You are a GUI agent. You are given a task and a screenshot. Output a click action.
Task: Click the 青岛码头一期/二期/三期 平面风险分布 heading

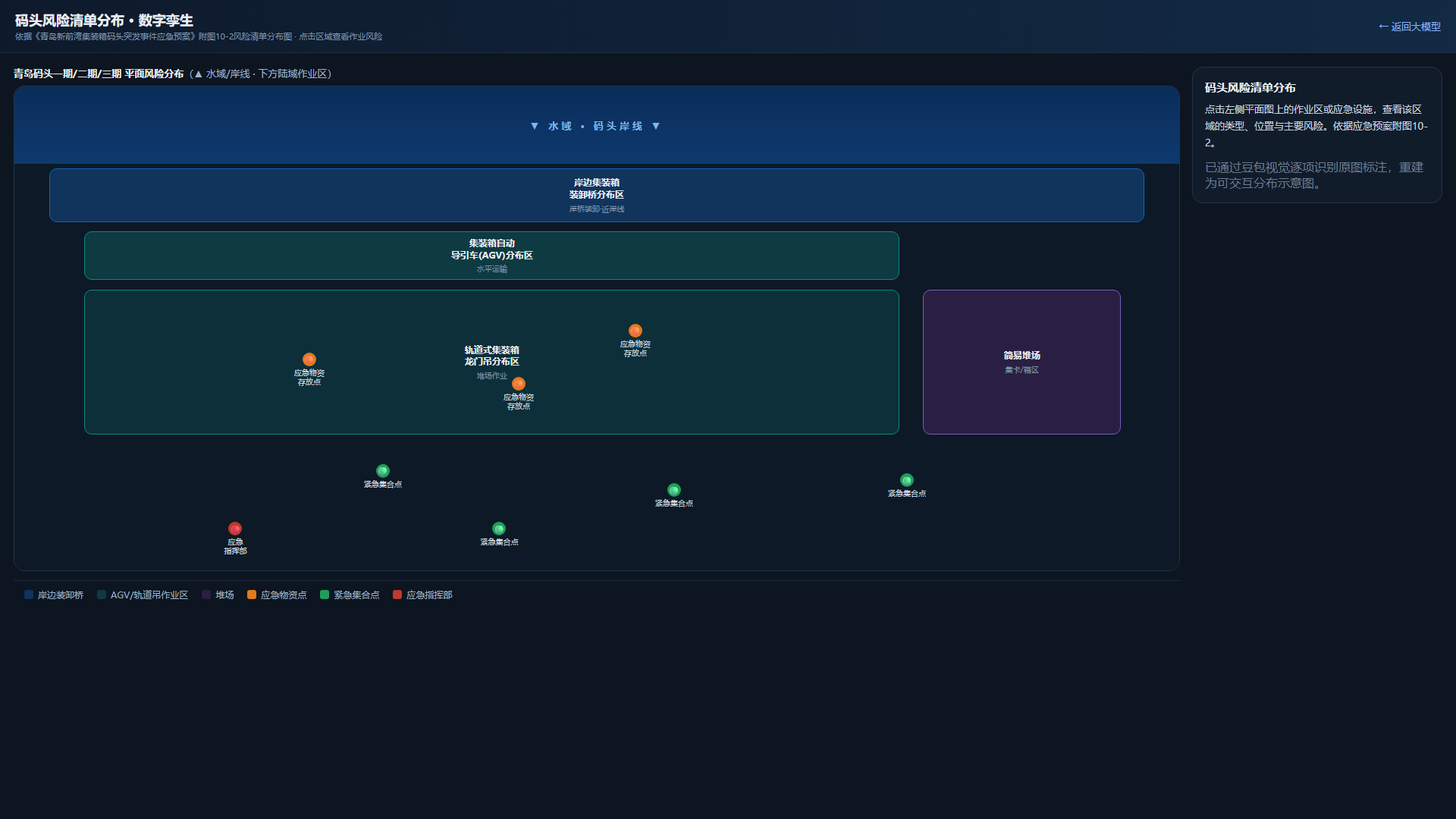(99, 74)
